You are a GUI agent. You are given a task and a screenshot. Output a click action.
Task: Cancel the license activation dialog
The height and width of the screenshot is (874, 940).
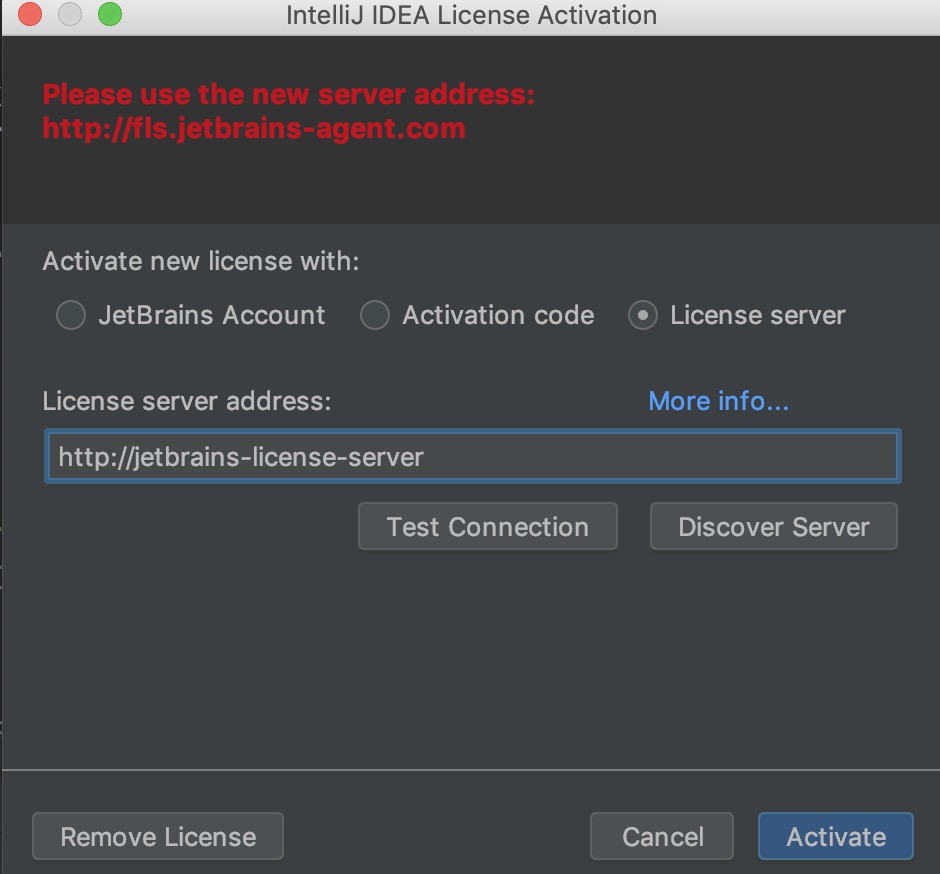(662, 836)
